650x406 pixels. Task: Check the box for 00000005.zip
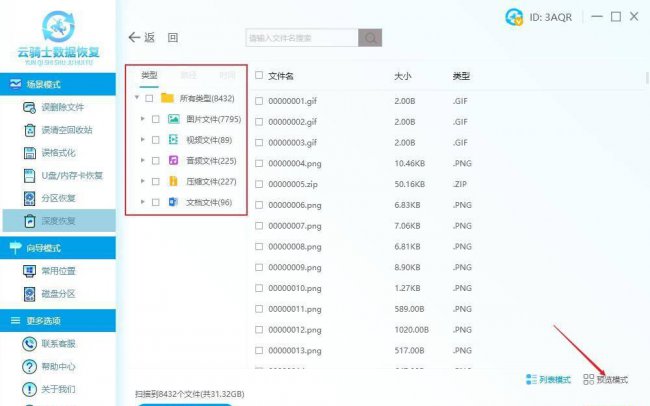pyautogui.click(x=259, y=184)
